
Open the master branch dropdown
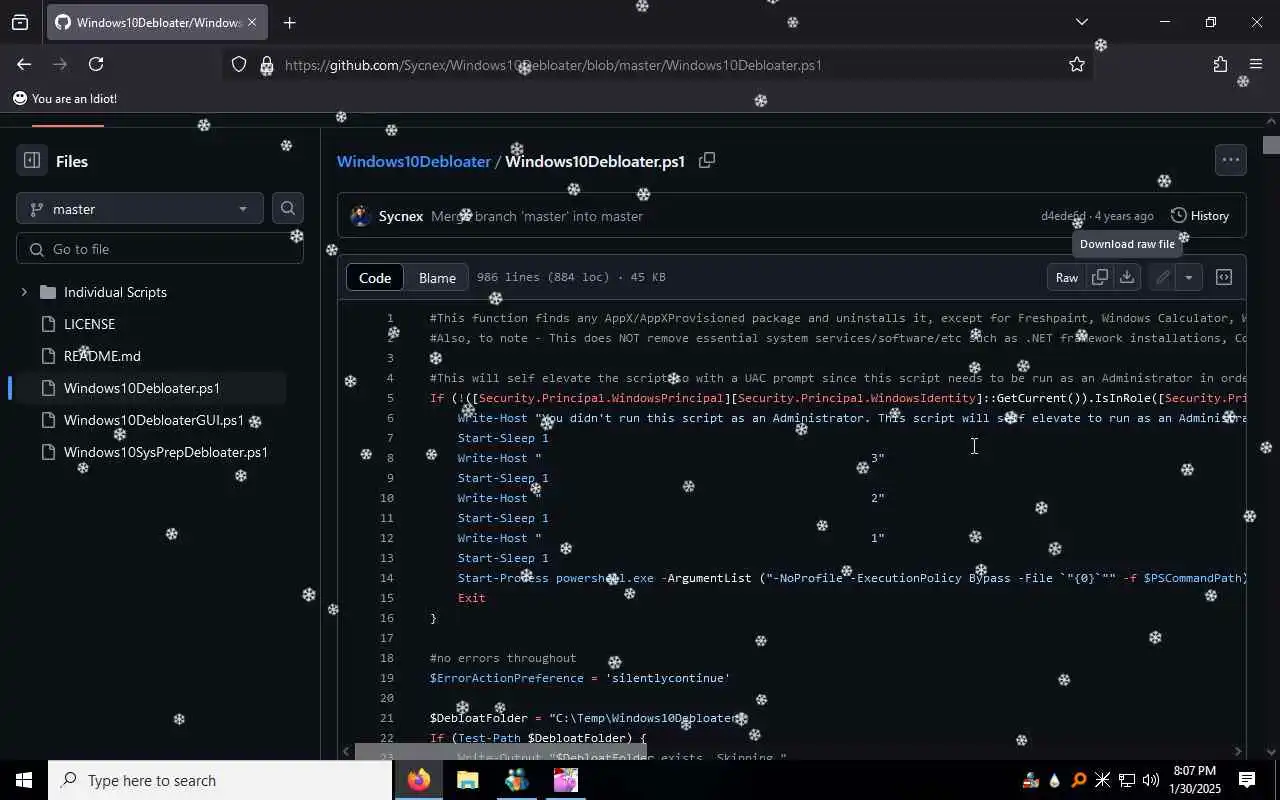[x=140, y=209]
